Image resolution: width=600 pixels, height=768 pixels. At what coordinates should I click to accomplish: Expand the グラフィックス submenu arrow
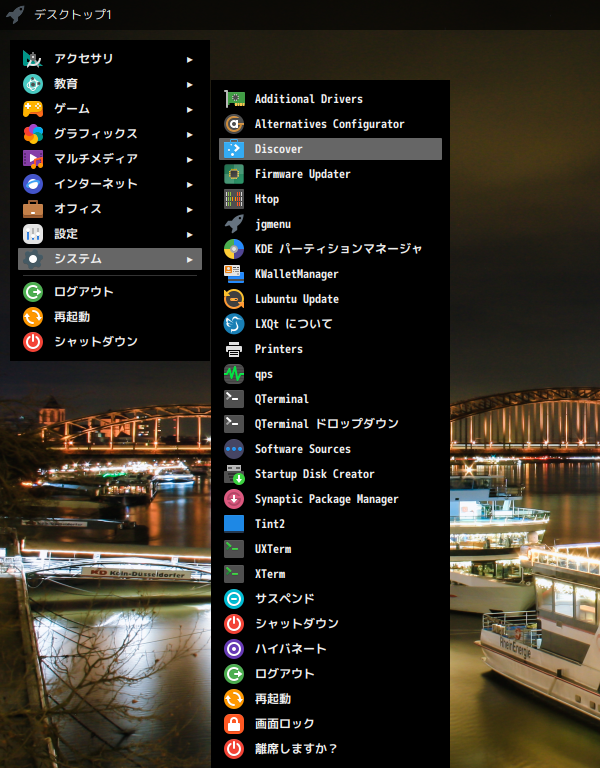(x=189, y=134)
